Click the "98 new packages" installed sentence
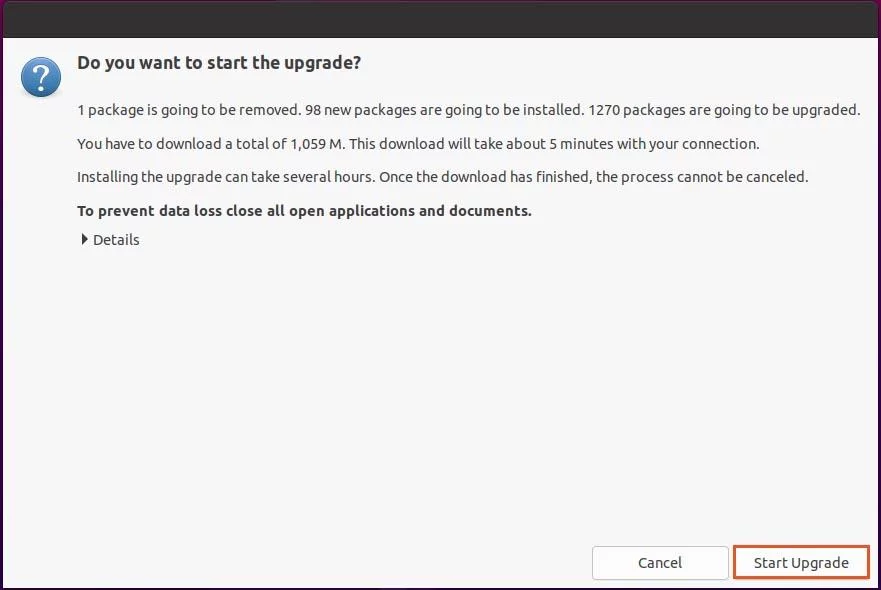Image resolution: width=881 pixels, height=590 pixels. [x=444, y=110]
